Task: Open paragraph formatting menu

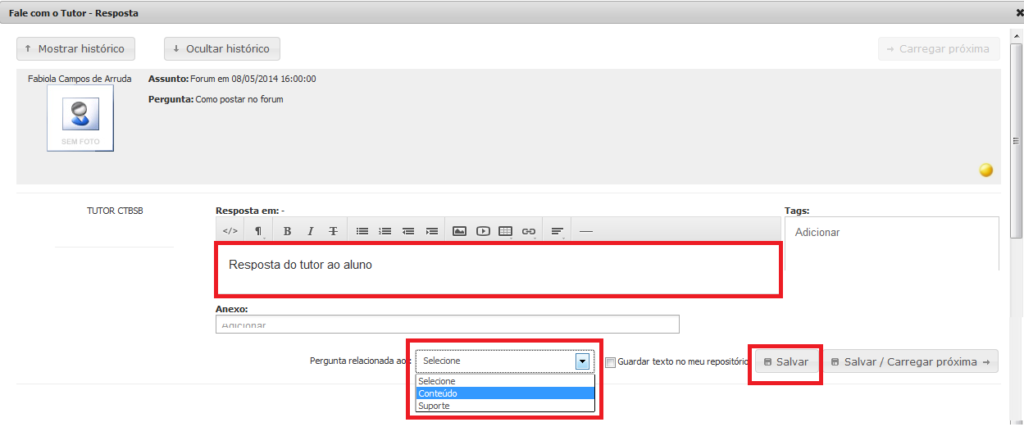Action: pos(258,231)
